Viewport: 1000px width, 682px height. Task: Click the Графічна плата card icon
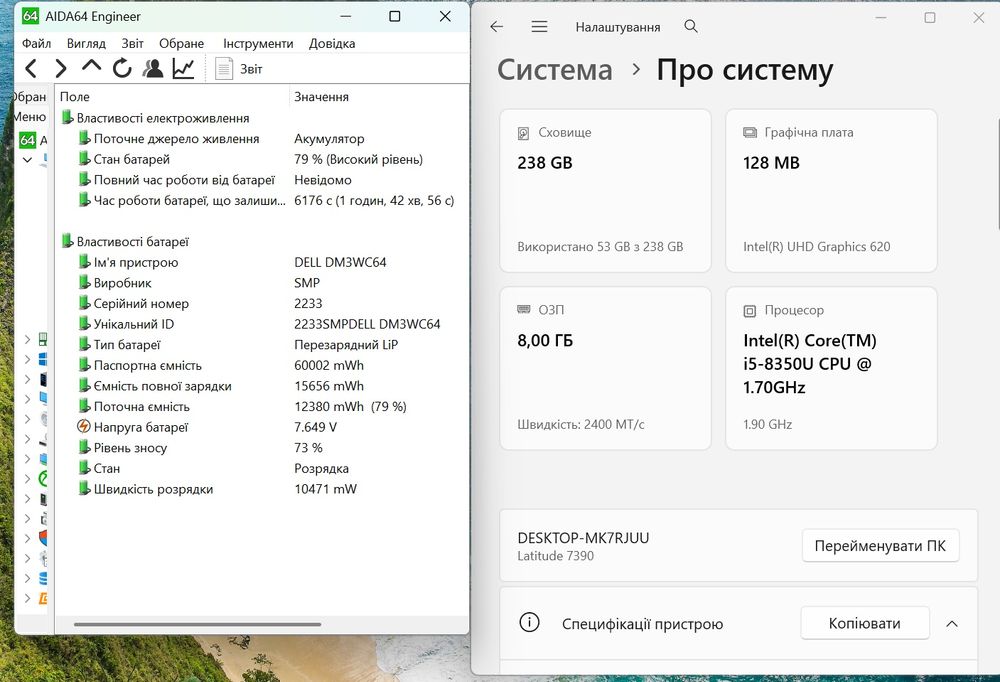coord(750,133)
